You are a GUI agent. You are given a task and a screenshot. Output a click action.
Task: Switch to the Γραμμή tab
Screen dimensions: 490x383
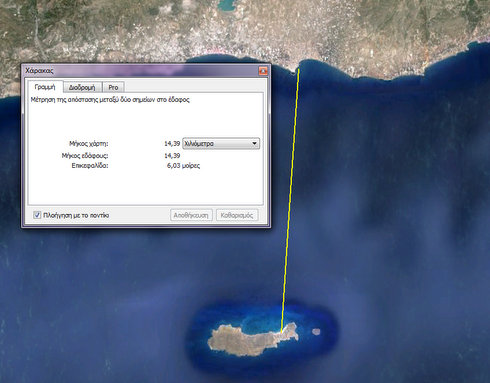tap(45, 87)
